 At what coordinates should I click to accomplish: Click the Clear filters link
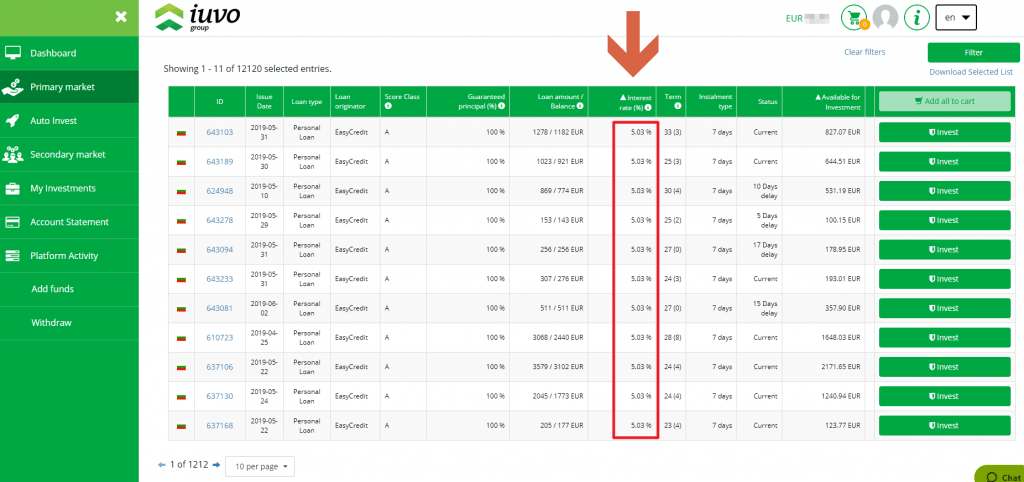864,52
